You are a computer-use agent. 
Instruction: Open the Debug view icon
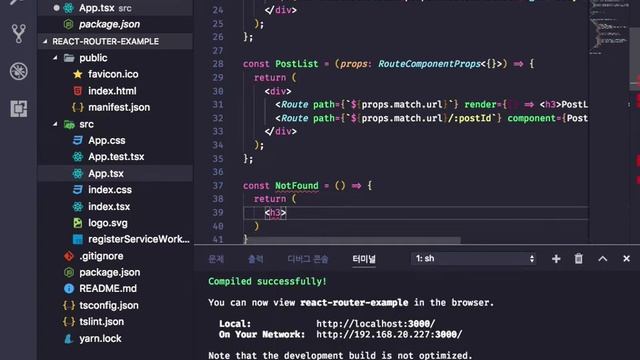[x=19, y=71]
